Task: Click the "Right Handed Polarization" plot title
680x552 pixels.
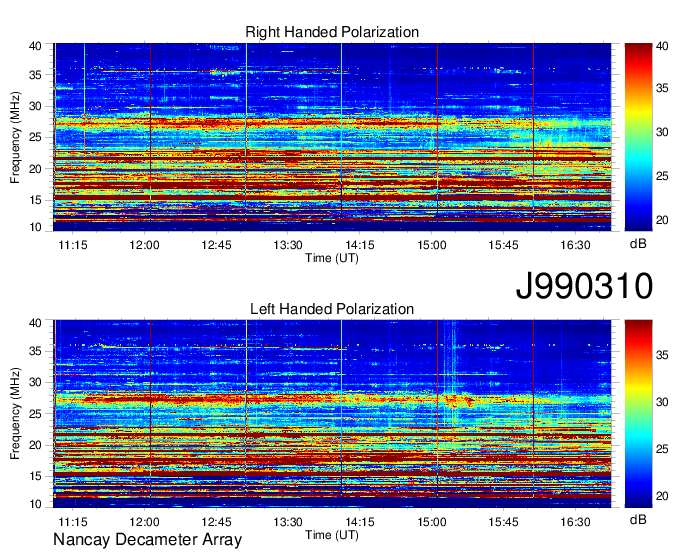Action: click(332, 32)
